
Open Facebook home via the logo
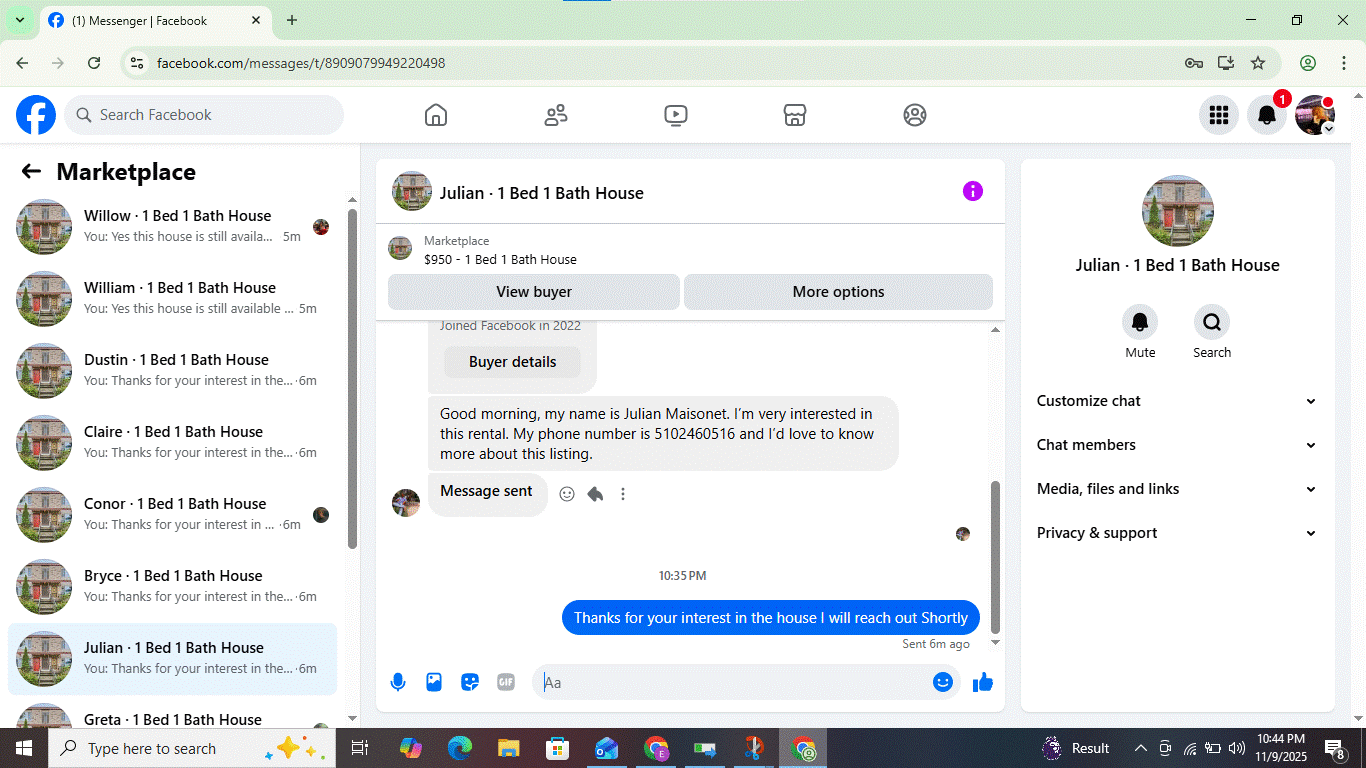click(x=36, y=115)
